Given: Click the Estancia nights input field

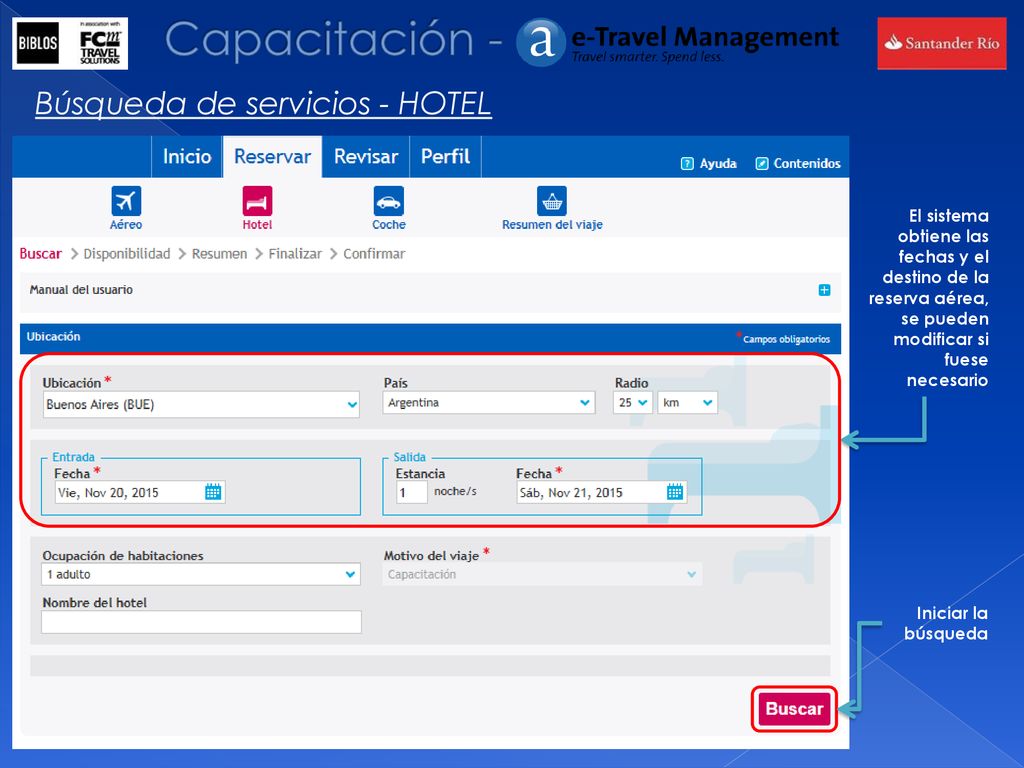Looking at the screenshot, I should [x=411, y=492].
